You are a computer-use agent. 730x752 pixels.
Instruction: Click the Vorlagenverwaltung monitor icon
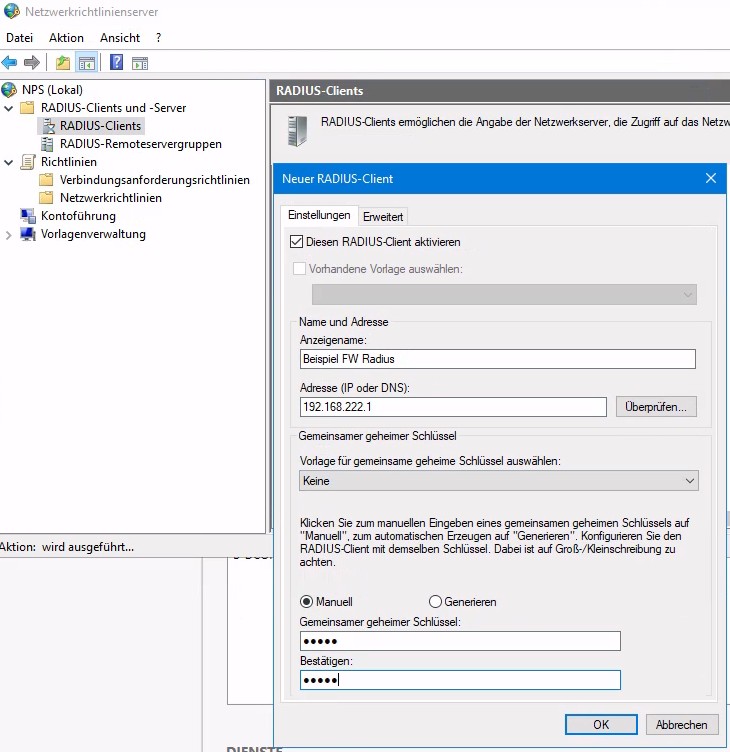28,234
